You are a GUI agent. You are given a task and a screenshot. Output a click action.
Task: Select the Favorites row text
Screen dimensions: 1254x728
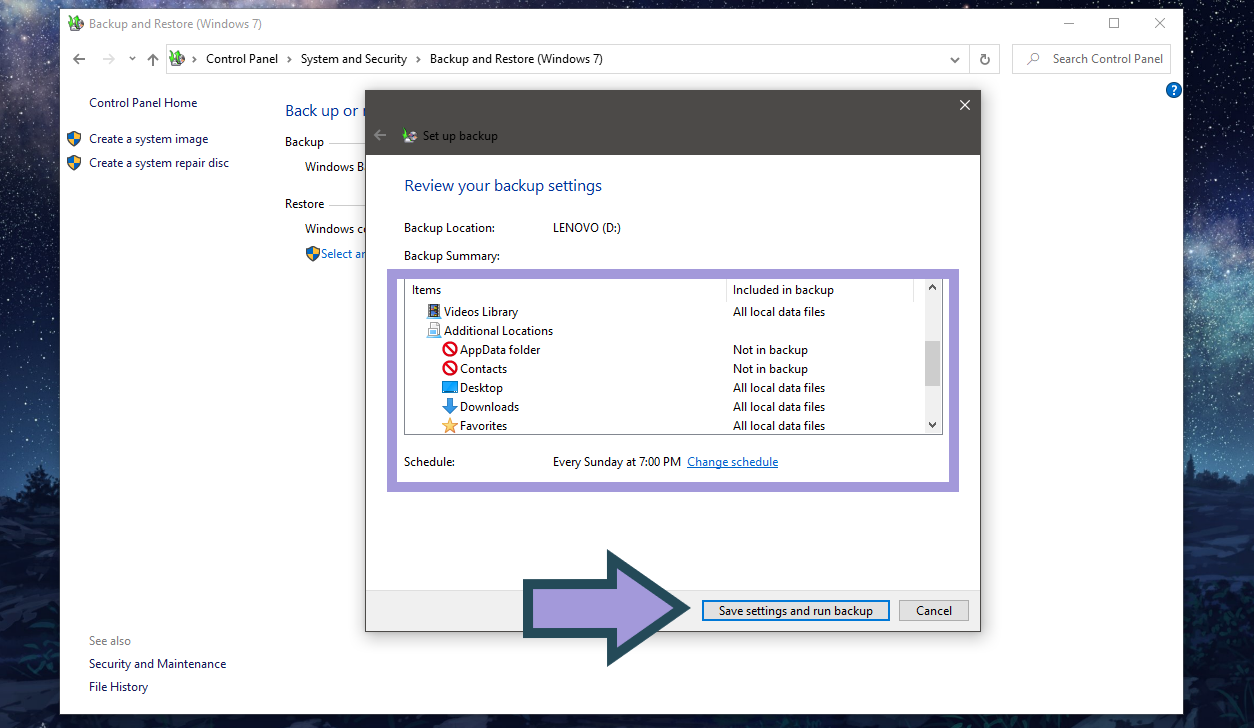tap(483, 426)
